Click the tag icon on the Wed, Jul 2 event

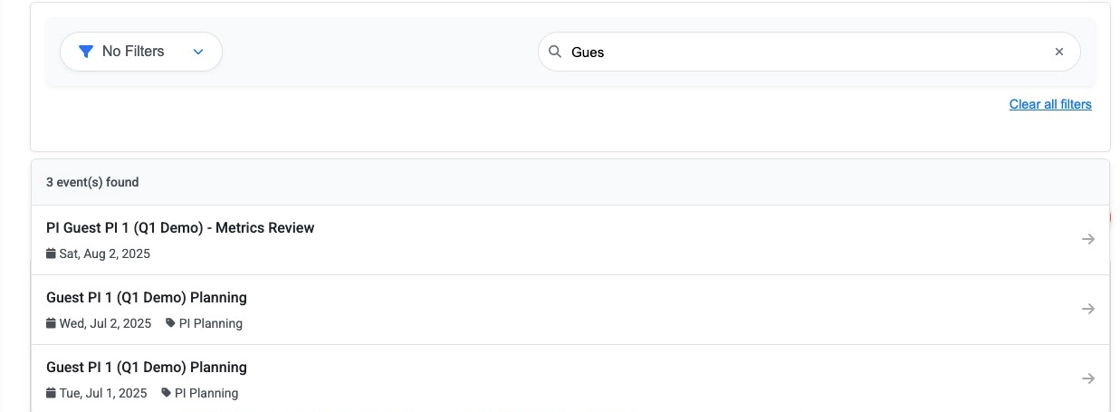point(170,323)
